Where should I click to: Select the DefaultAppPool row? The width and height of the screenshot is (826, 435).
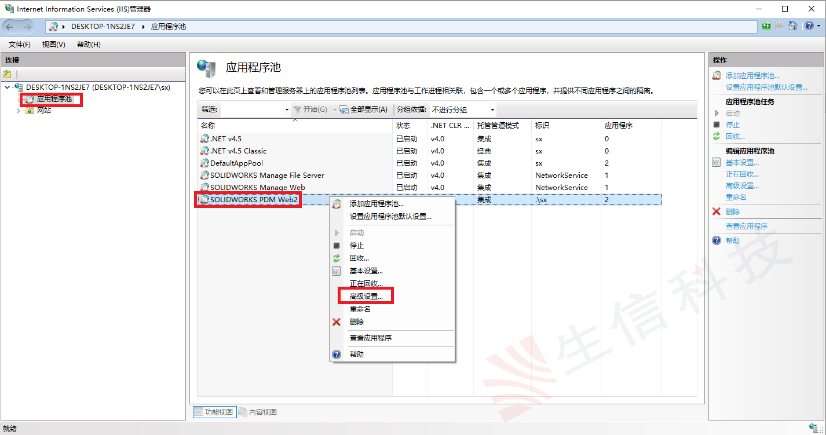(429, 163)
